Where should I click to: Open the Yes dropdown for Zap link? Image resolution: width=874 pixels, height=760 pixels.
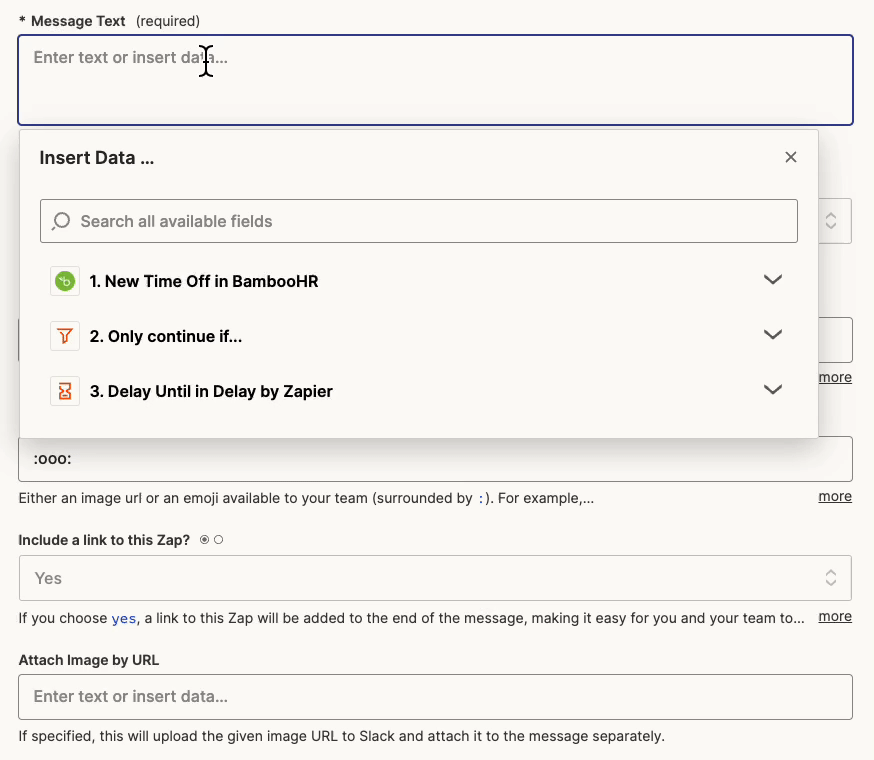[435, 578]
